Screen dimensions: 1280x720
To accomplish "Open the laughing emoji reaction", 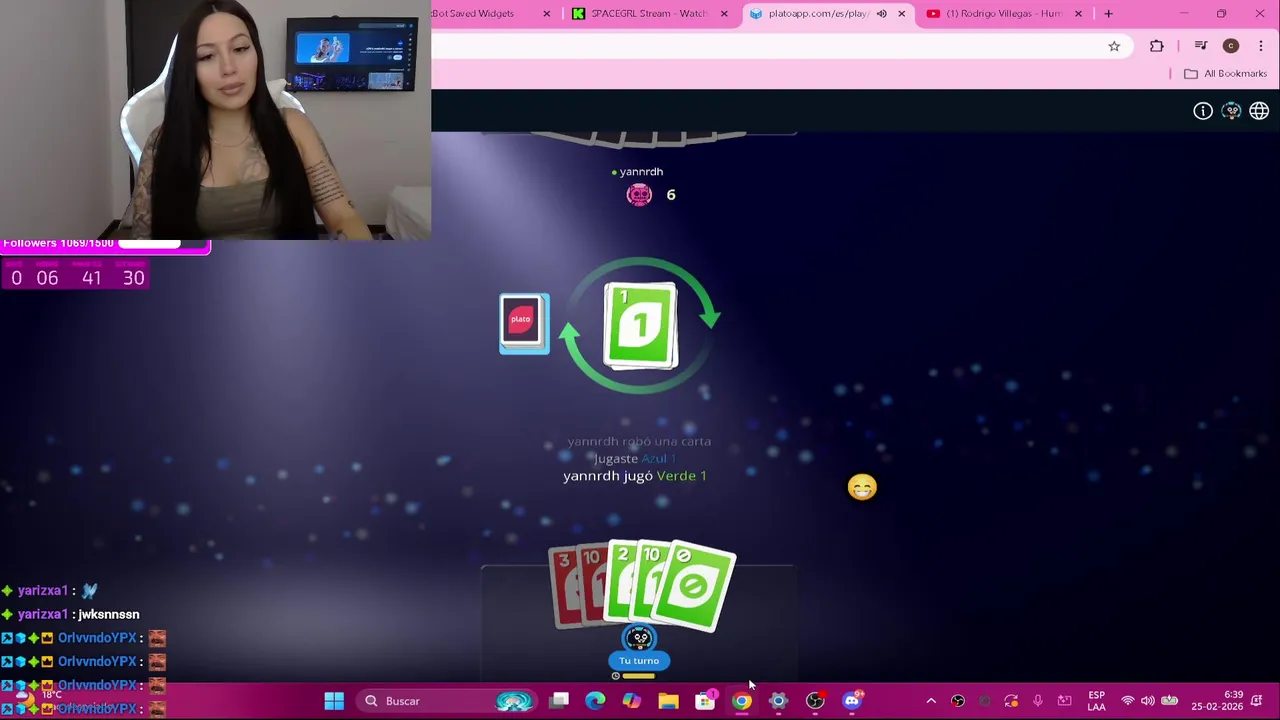I will [862, 487].
